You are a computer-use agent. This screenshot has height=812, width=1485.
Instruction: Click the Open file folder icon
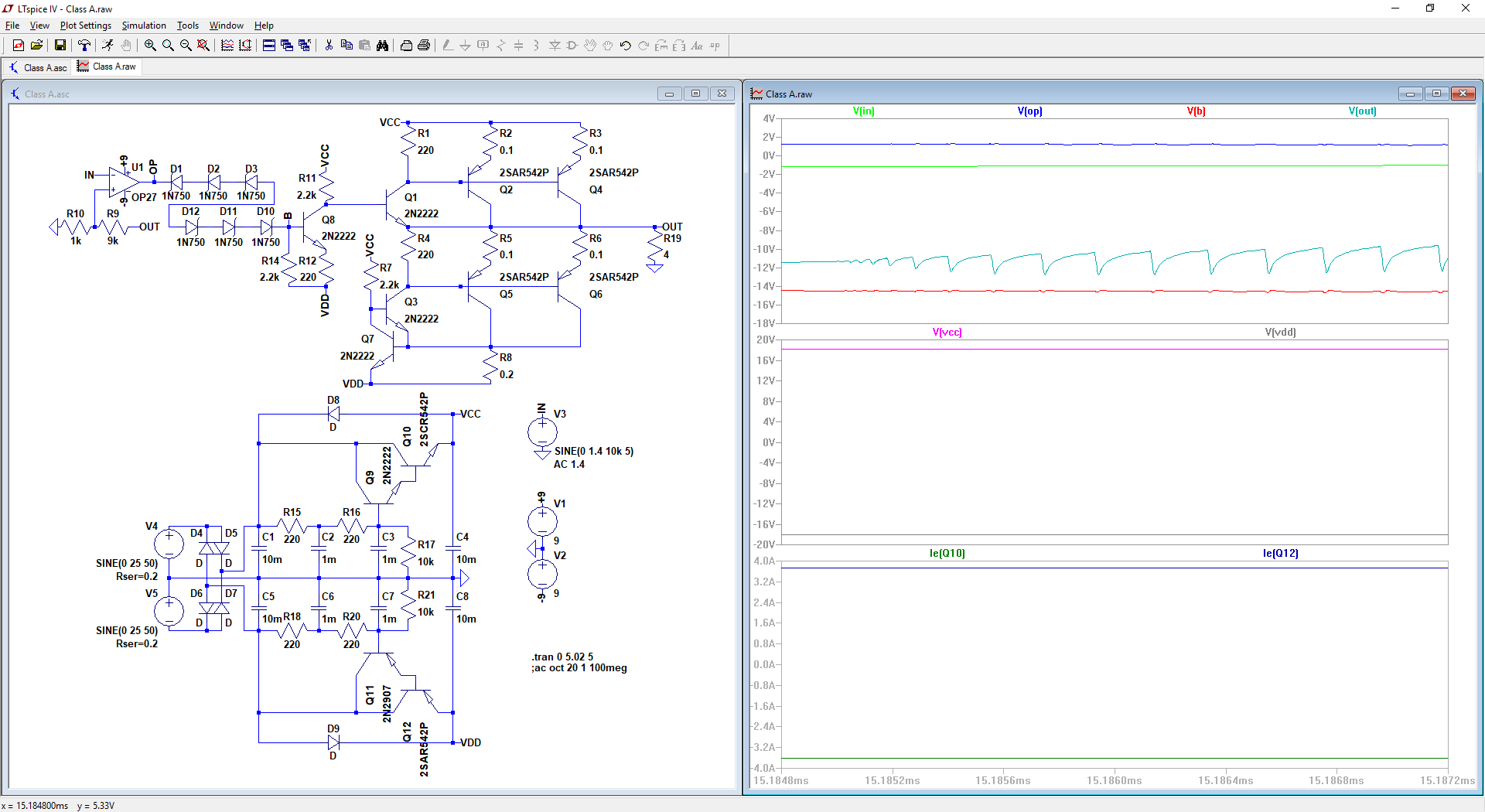tap(36, 46)
